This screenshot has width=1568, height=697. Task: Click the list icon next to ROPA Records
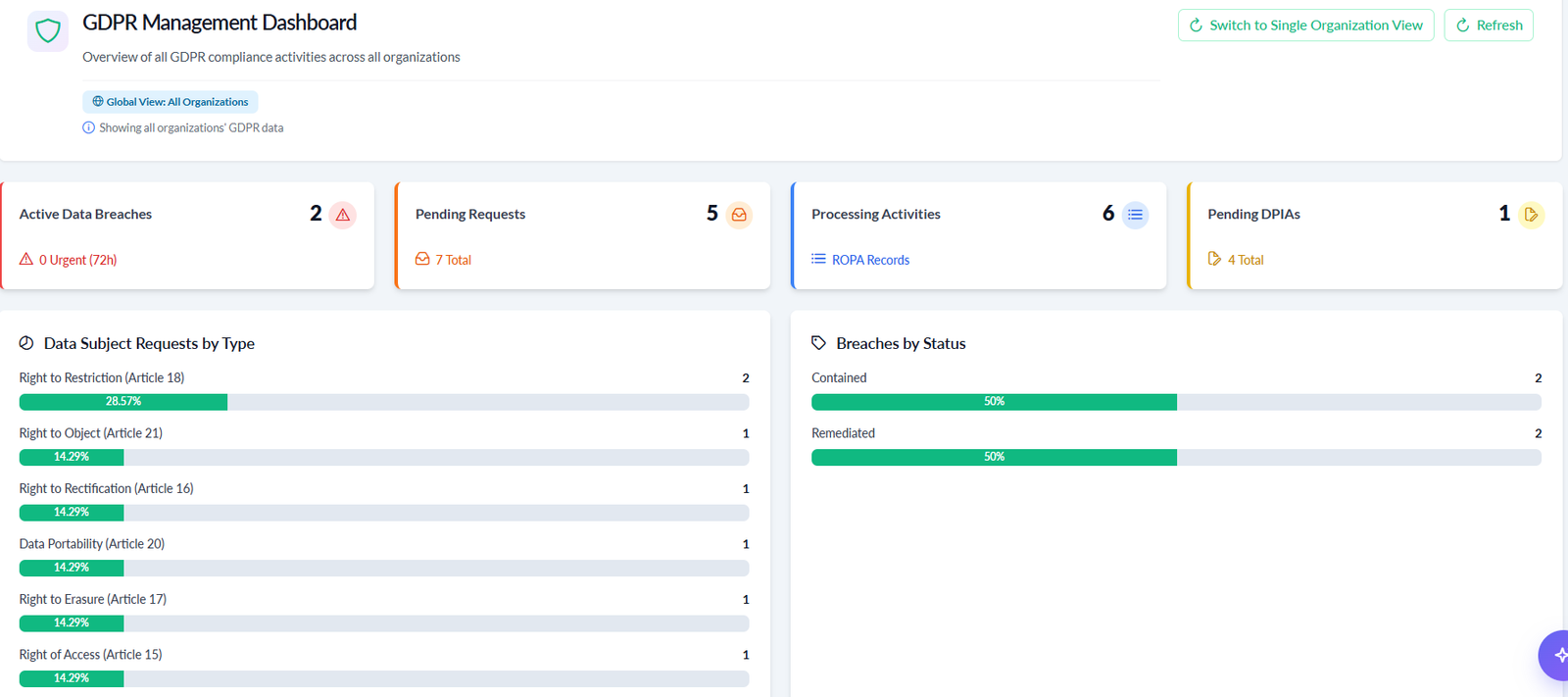point(818,259)
